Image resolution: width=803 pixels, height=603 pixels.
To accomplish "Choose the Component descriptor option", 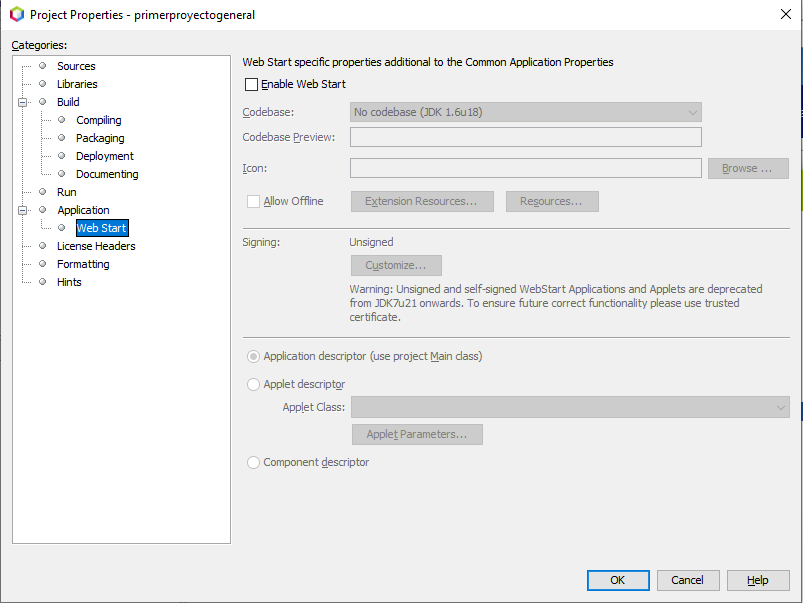I will tap(253, 463).
